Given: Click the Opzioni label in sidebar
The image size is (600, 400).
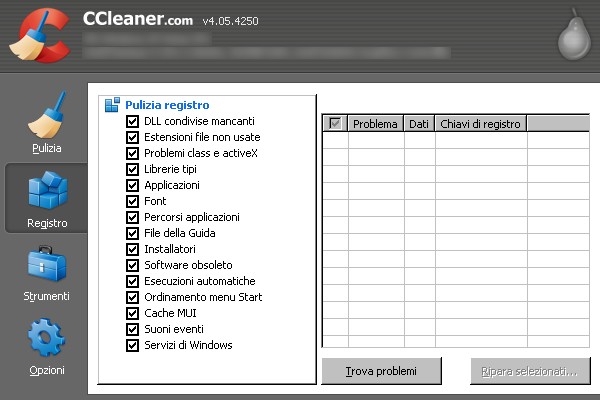Looking at the screenshot, I should click(x=47, y=370).
